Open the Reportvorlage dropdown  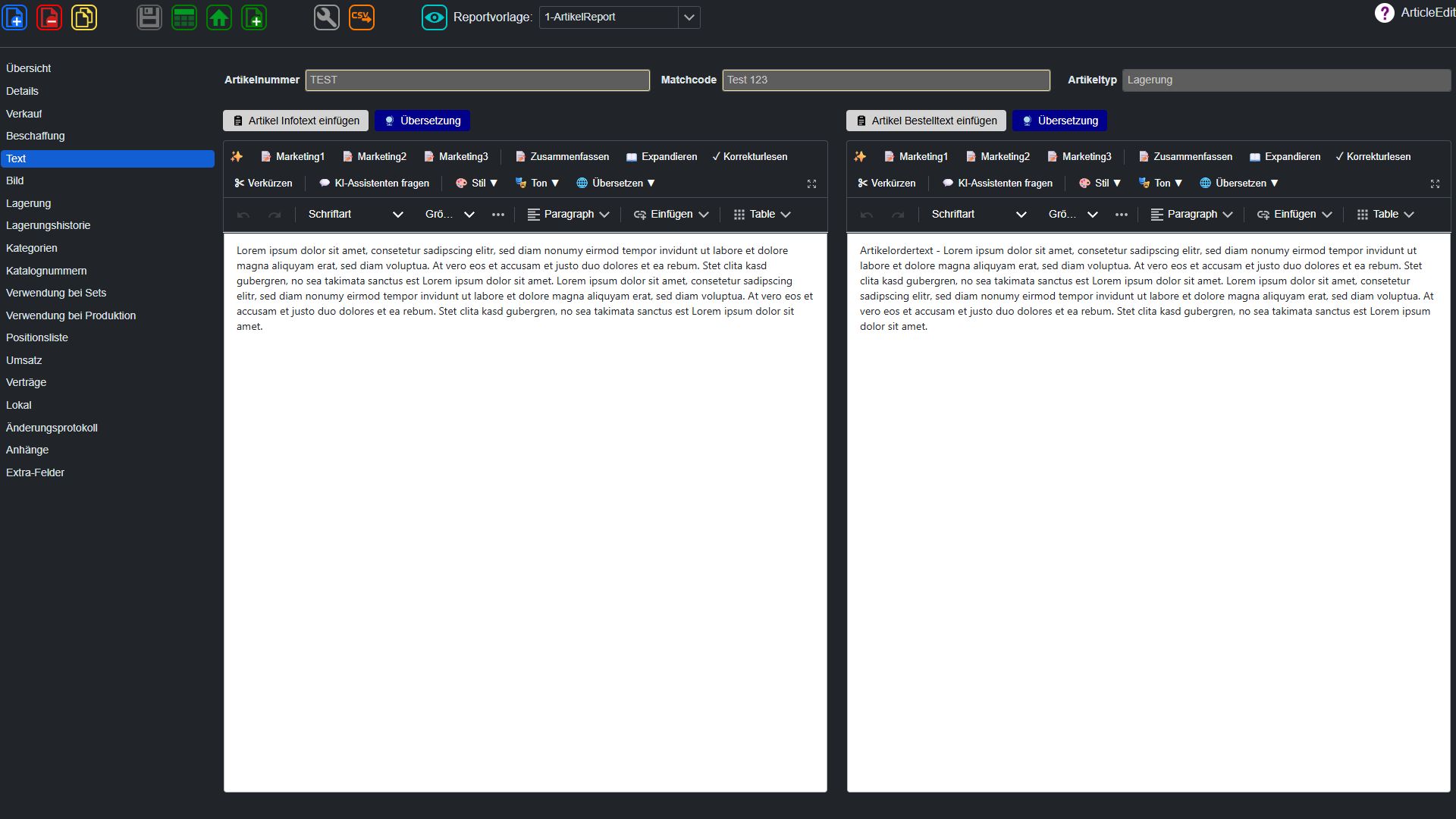click(x=689, y=17)
